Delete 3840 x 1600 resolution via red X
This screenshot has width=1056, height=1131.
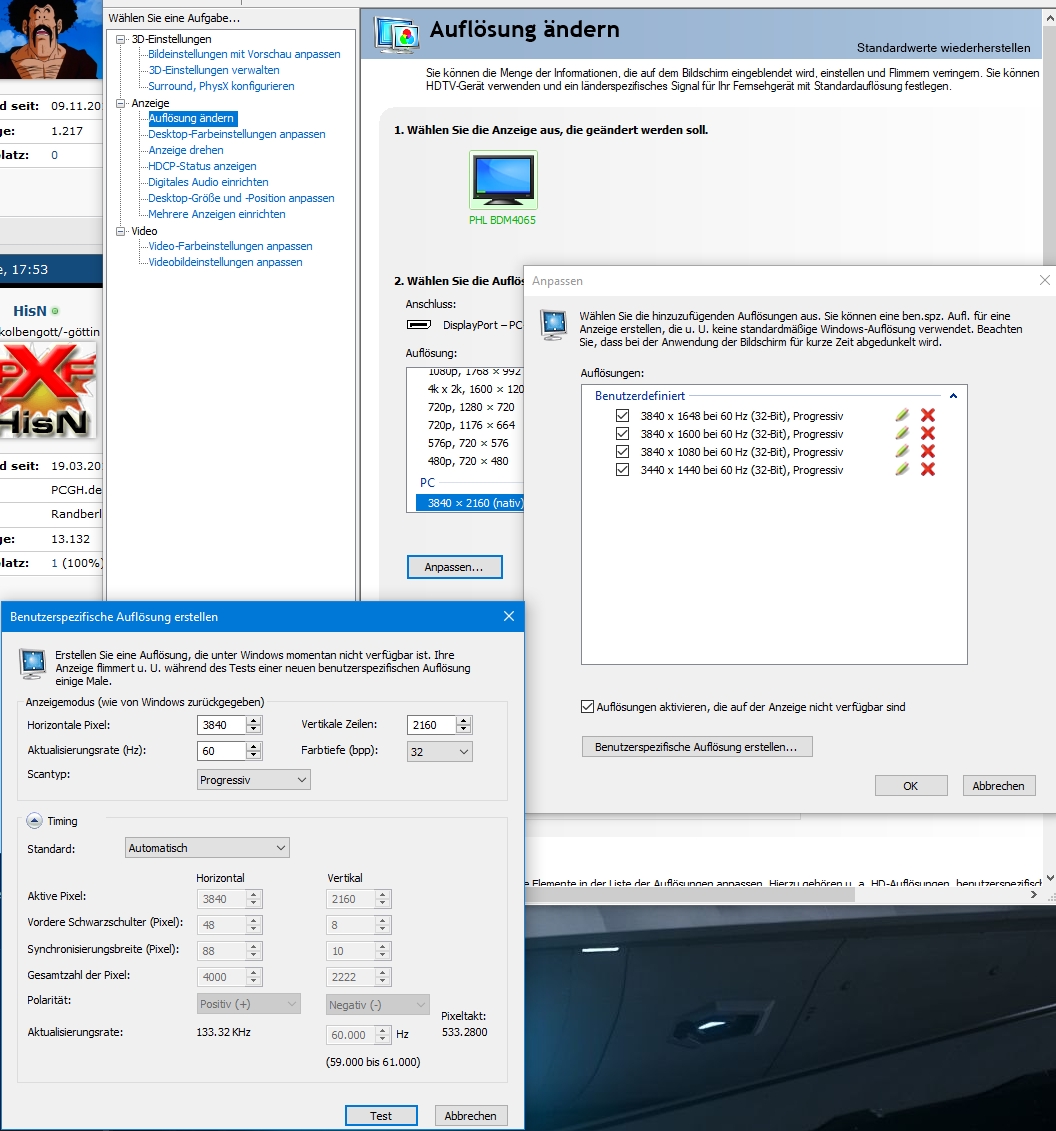click(x=928, y=433)
